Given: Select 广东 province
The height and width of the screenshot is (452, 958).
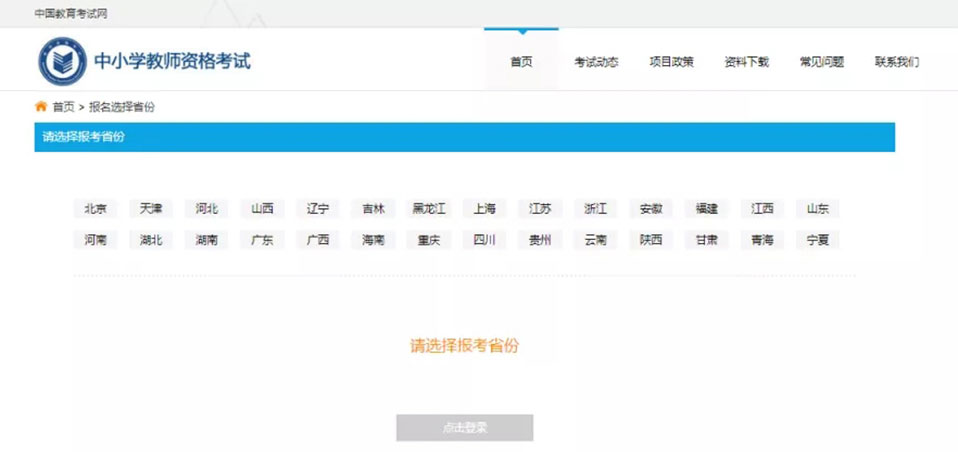Looking at the screenshot, I should click(262, 240).
